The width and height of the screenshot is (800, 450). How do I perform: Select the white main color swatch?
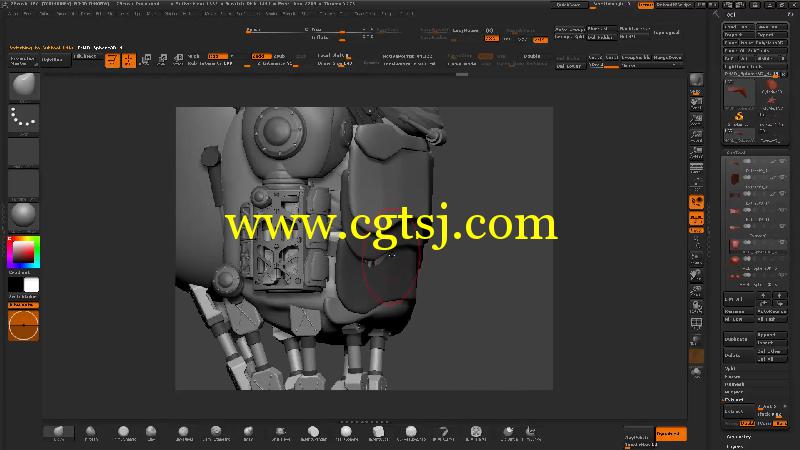(x=32, y=285)
